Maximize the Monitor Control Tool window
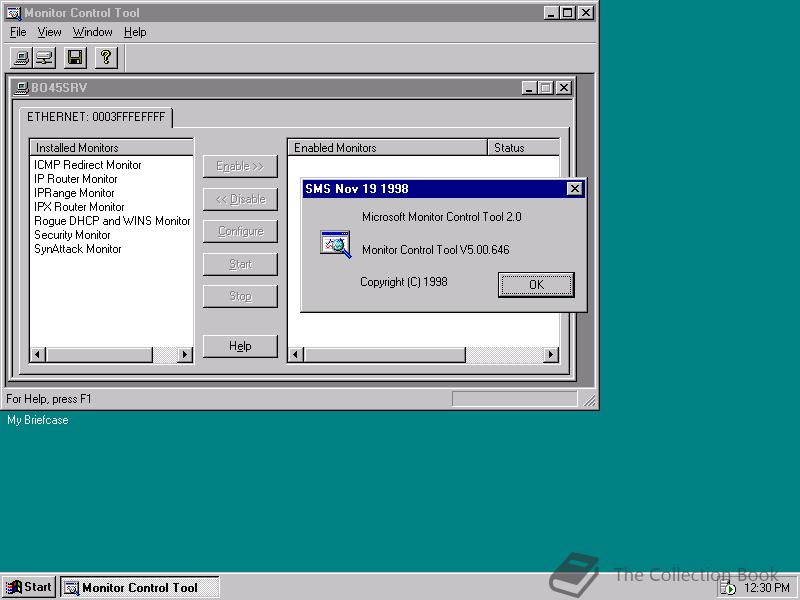Image resolution: width=800 pixels, height=600 pixels. click(567, 13)
